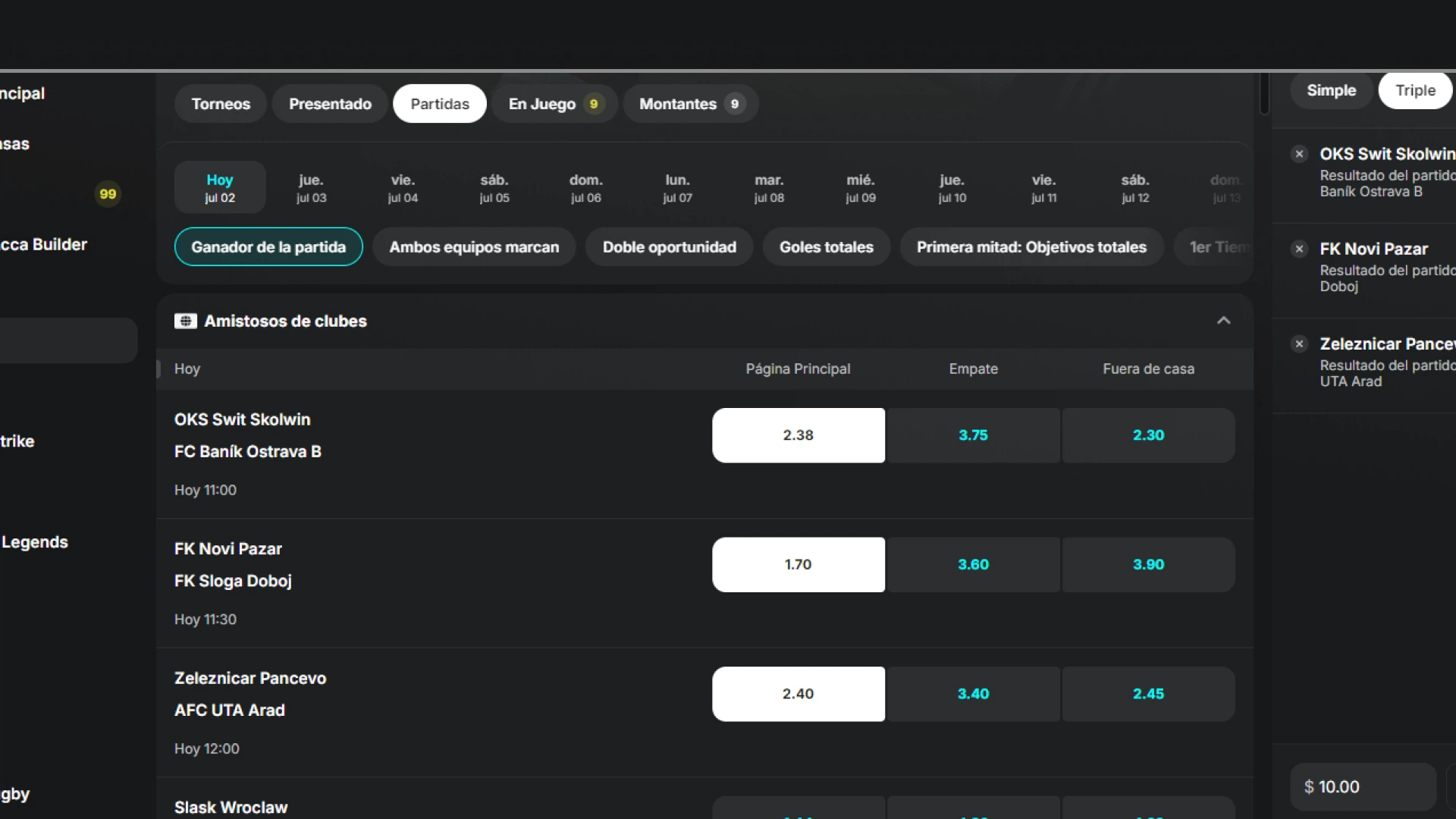Choose Ambos equipos marcan market
This screenshot has height=819, width=1456.
point(474,246)
